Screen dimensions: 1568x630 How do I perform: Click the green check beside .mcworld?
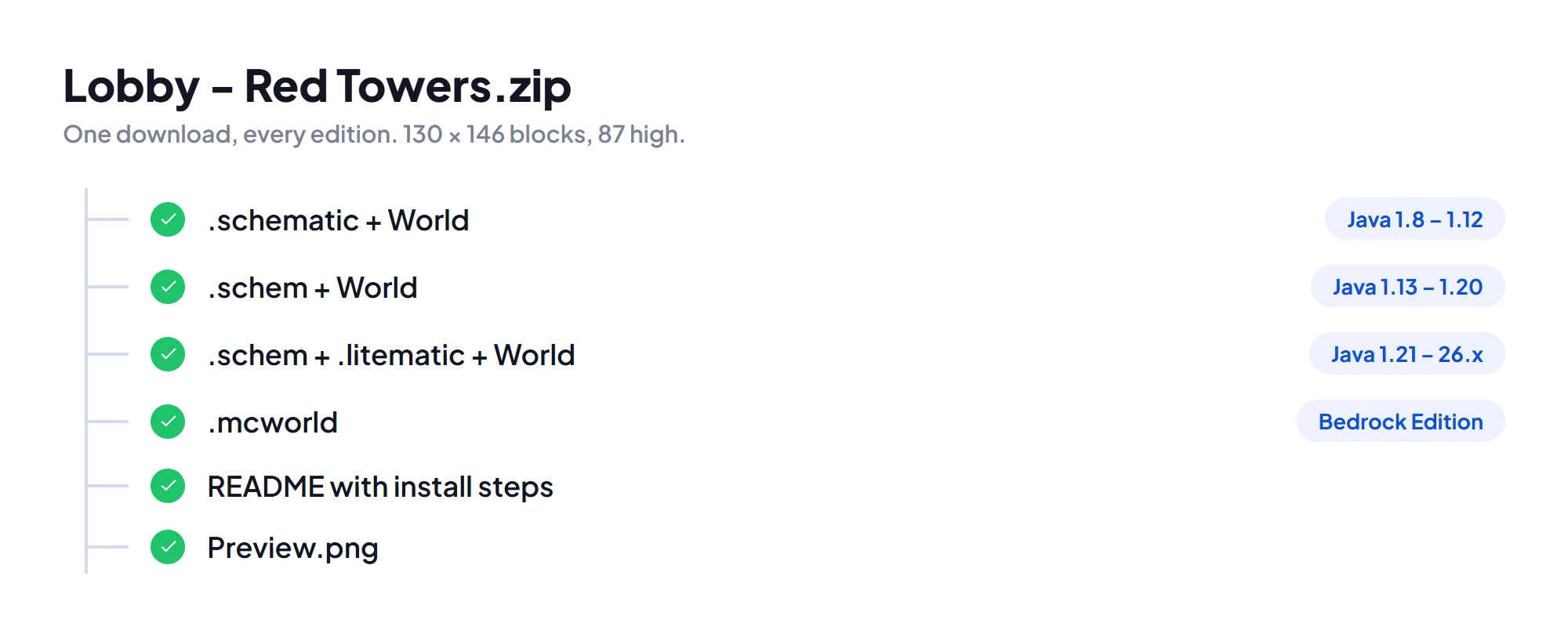coord(168,422)
